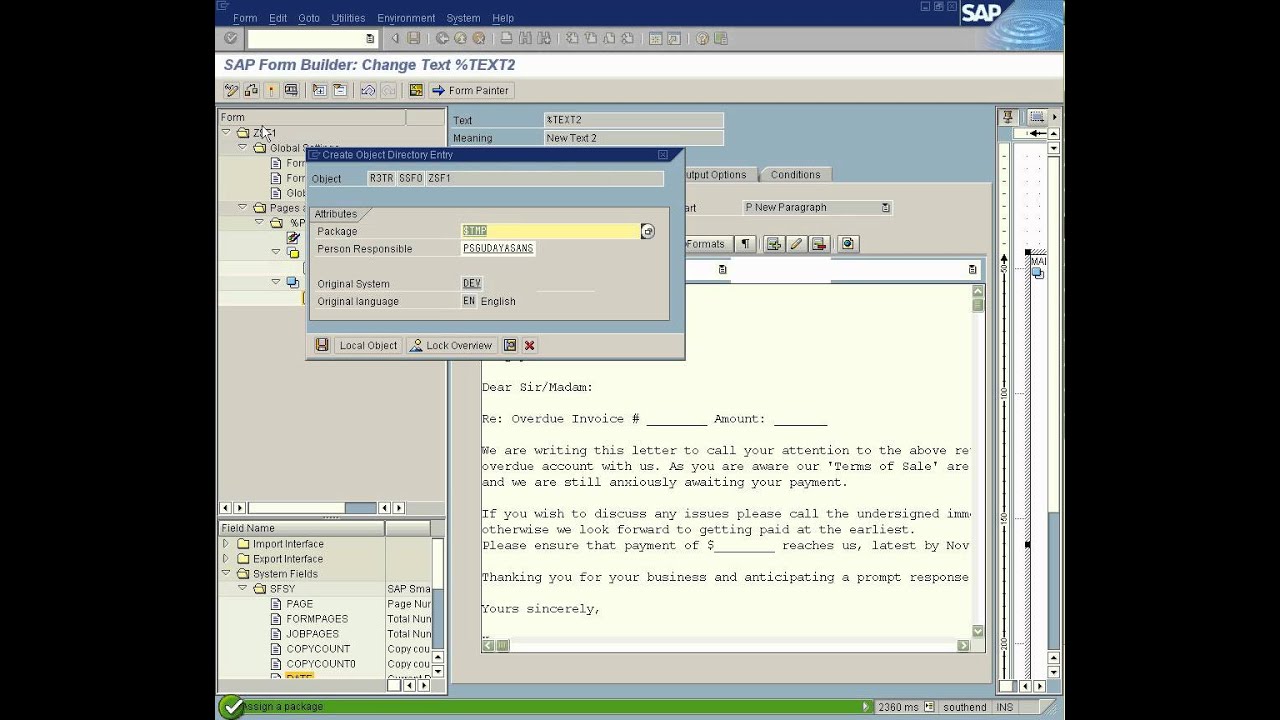Open the Help menu

(x=503, y=18)
